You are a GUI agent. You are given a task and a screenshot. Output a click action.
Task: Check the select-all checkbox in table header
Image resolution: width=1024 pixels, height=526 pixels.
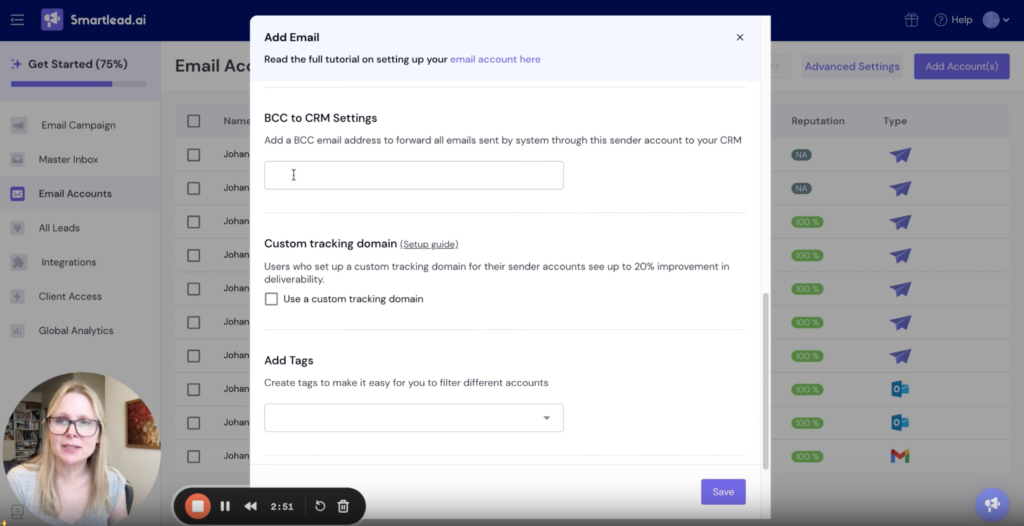tap(193, 121)
